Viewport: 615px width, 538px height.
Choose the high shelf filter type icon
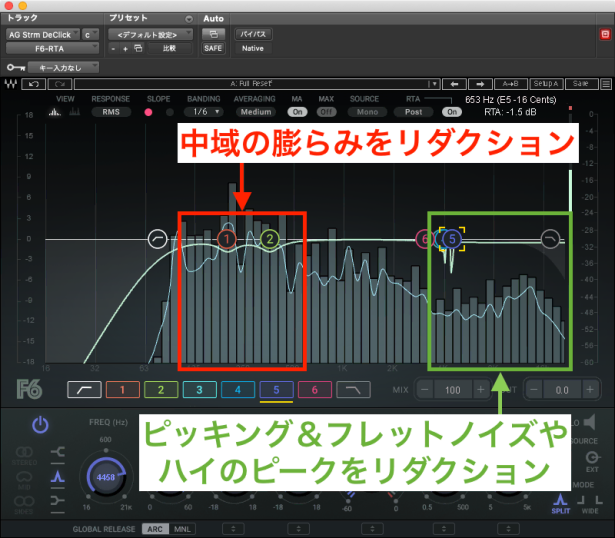[x=58, y=501]
